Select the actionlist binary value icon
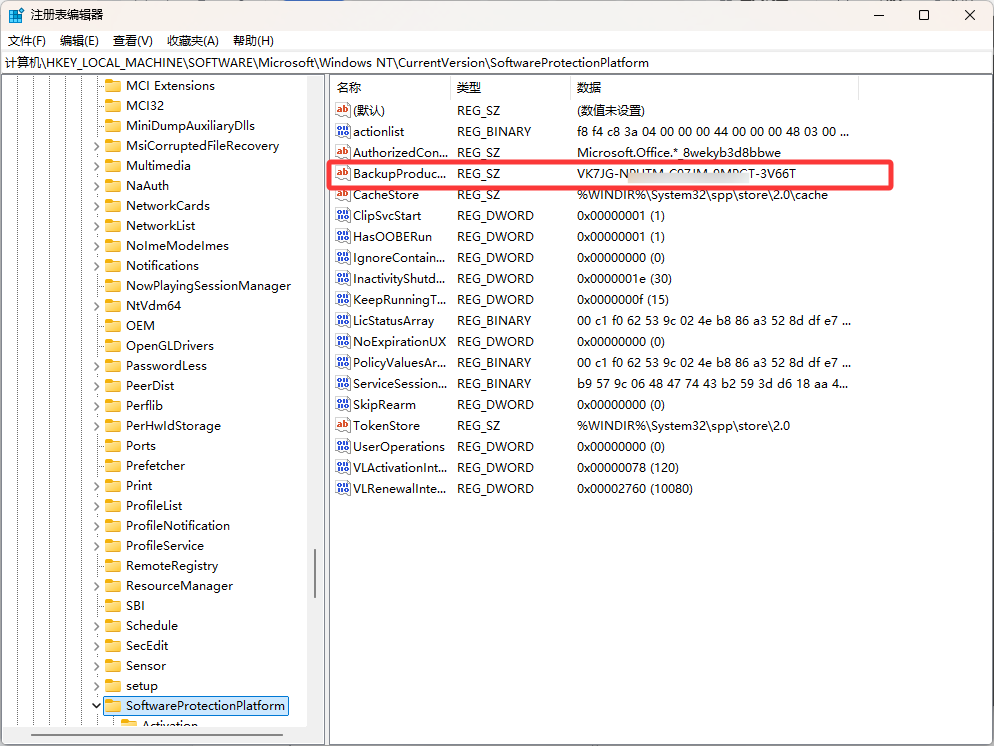Viewport: 994px width, 746px height. [343, 132]
